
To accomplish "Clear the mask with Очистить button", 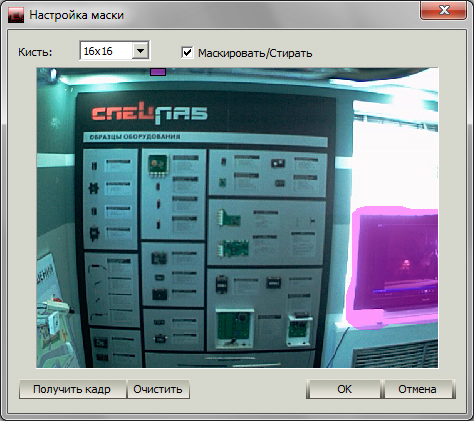I will point(158,389).
